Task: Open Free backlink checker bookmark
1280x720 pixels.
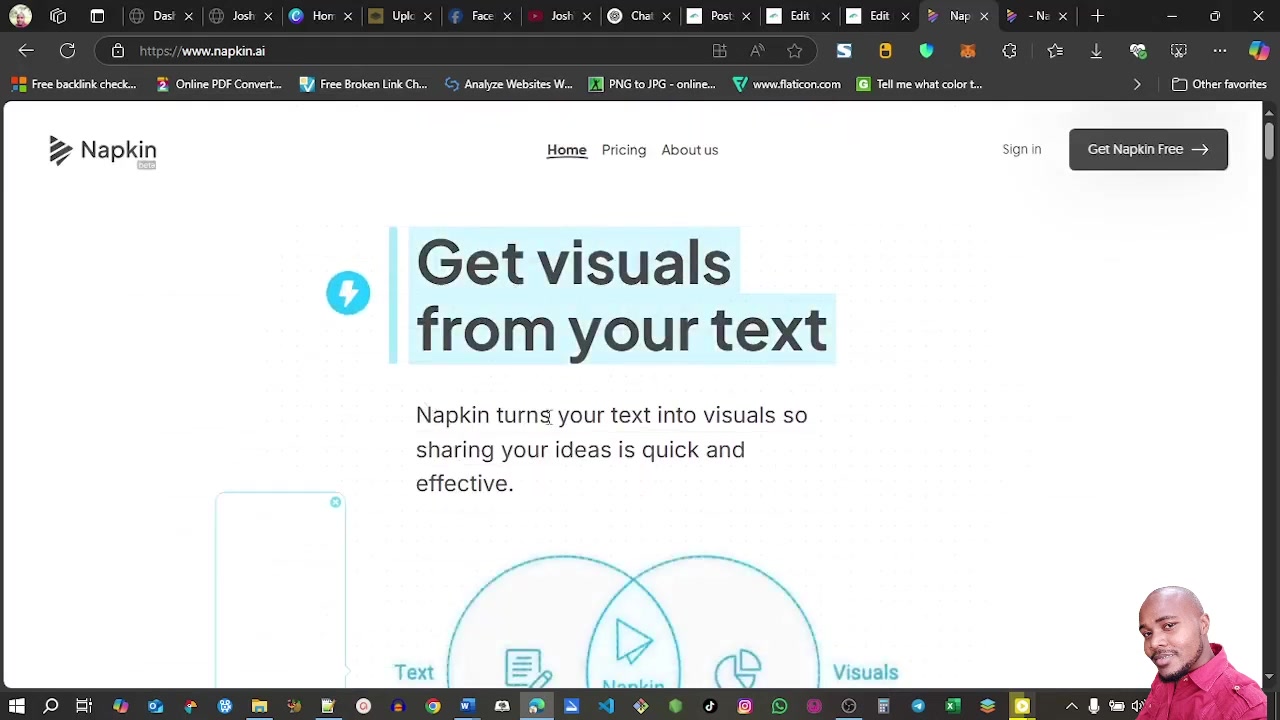Action: coord(74,84)
